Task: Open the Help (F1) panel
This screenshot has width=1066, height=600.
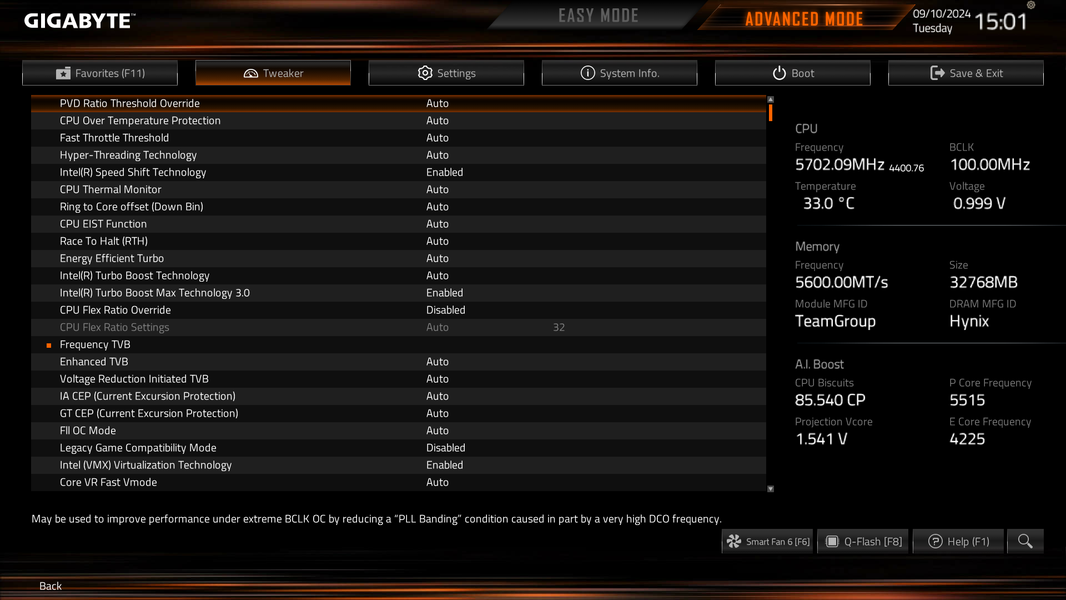Action: [959, 542]
